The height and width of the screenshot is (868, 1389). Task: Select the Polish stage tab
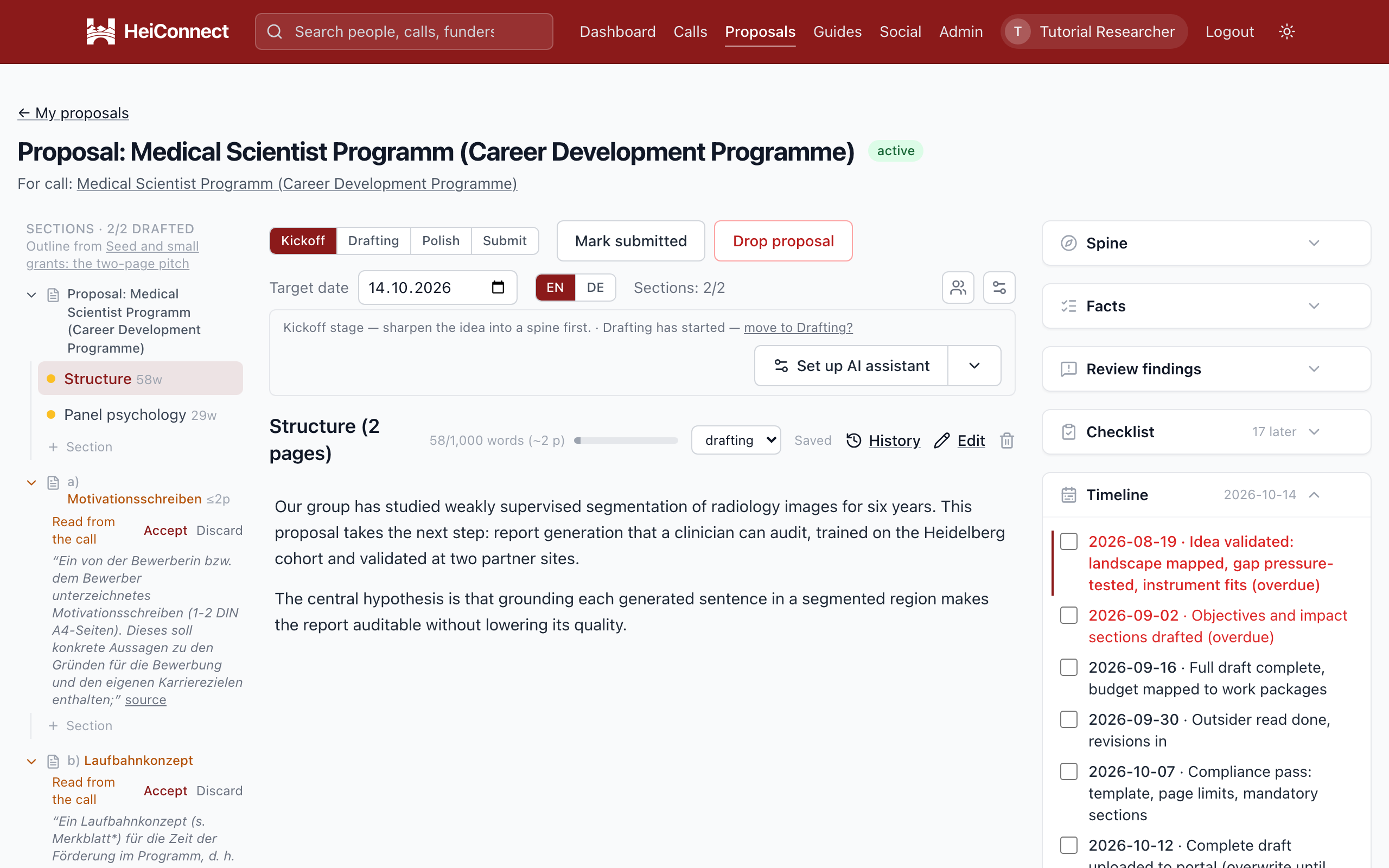(x=441, y=240)
